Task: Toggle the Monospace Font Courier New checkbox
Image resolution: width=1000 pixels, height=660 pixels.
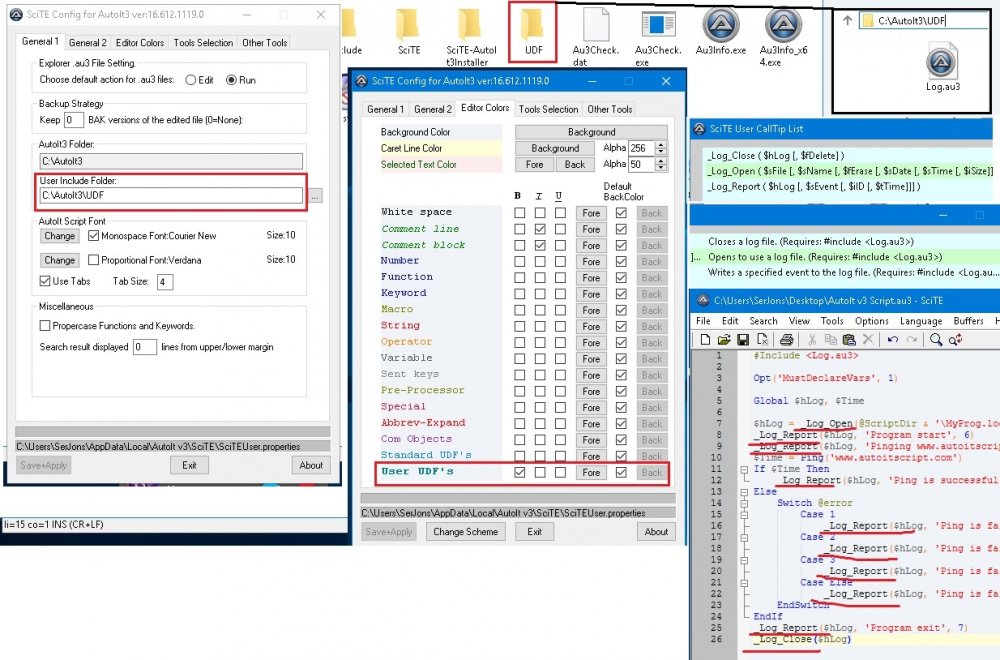Action: point(94,236)
